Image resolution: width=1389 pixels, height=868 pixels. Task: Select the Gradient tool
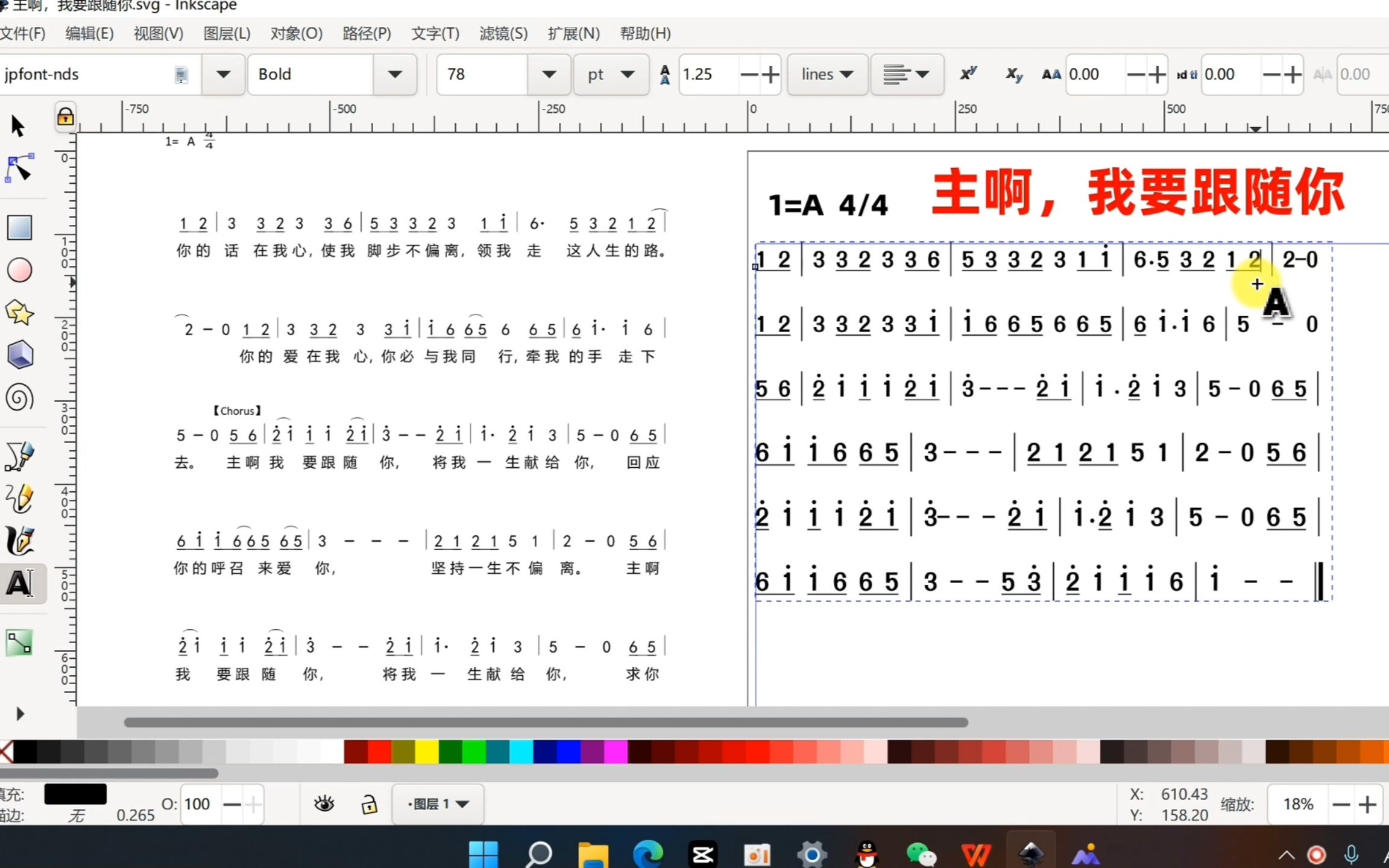19,643
